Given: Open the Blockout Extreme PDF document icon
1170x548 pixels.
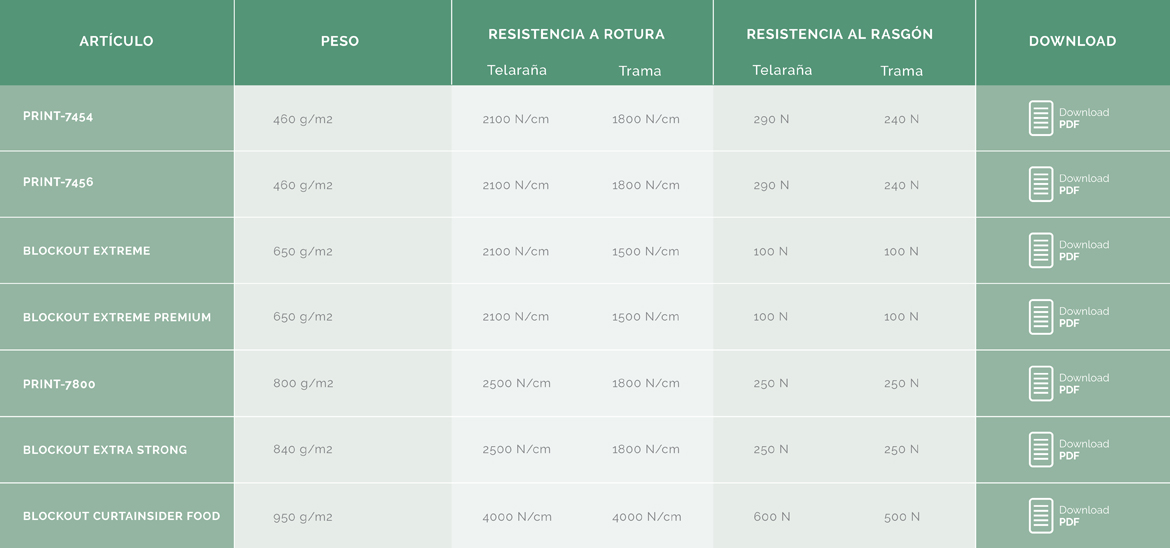Looking at the screenshot, I should tap(1040, 250).
